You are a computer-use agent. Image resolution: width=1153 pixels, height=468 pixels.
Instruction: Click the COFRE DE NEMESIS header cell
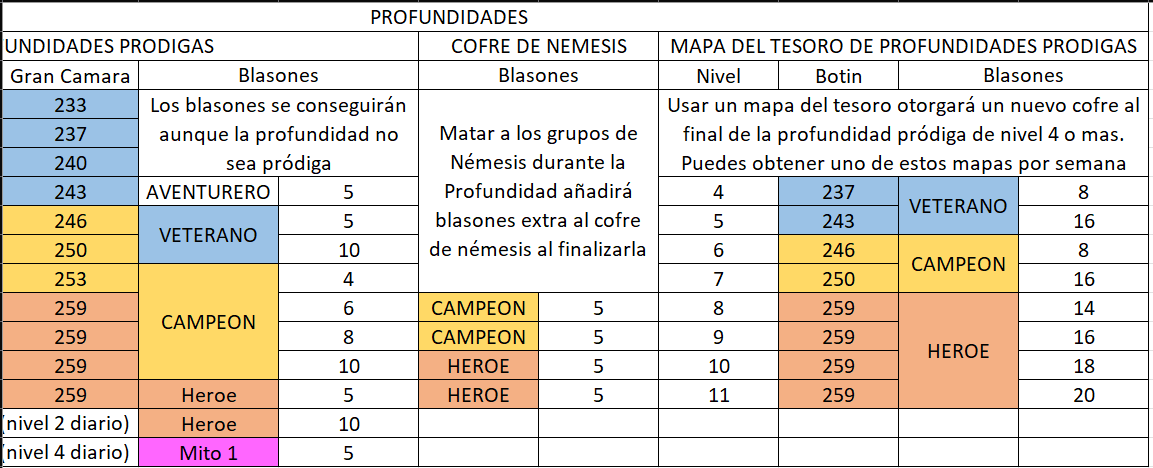pyautogui.click(x=538, y=47)
